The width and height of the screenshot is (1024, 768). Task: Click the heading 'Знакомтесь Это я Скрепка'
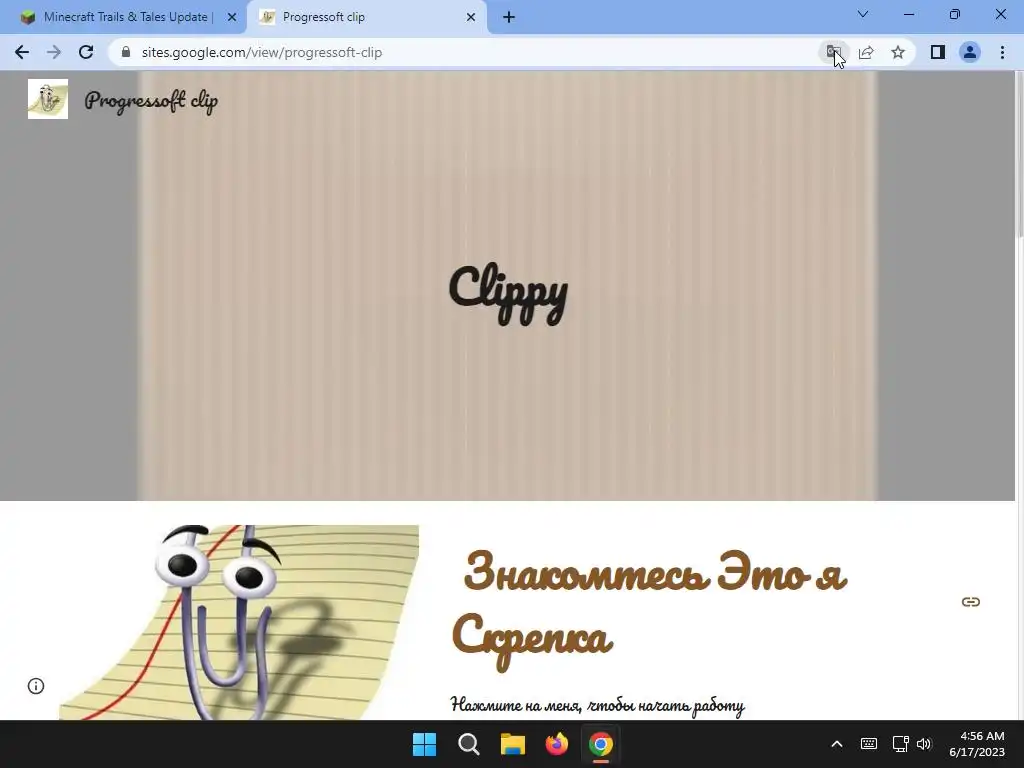click(650, 609)
